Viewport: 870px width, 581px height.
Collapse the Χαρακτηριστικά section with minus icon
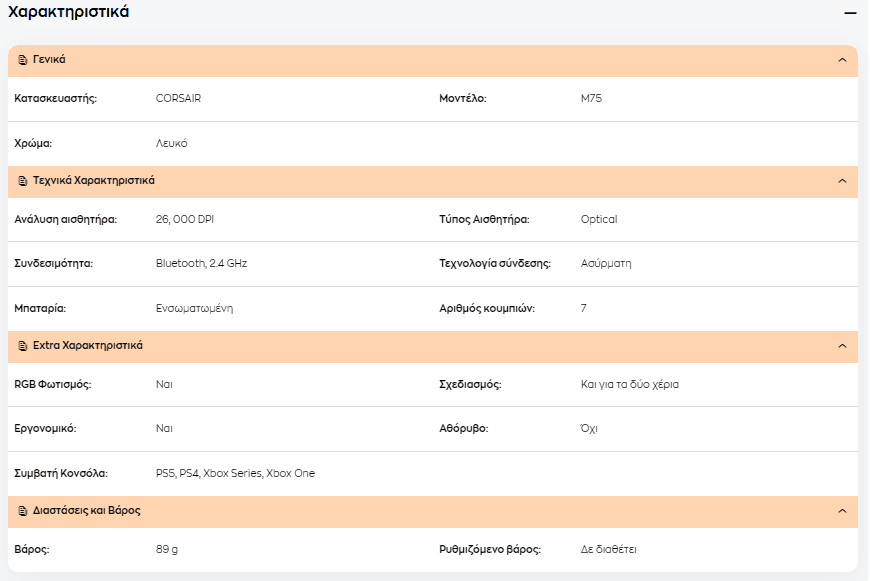[x=850, y=13]
